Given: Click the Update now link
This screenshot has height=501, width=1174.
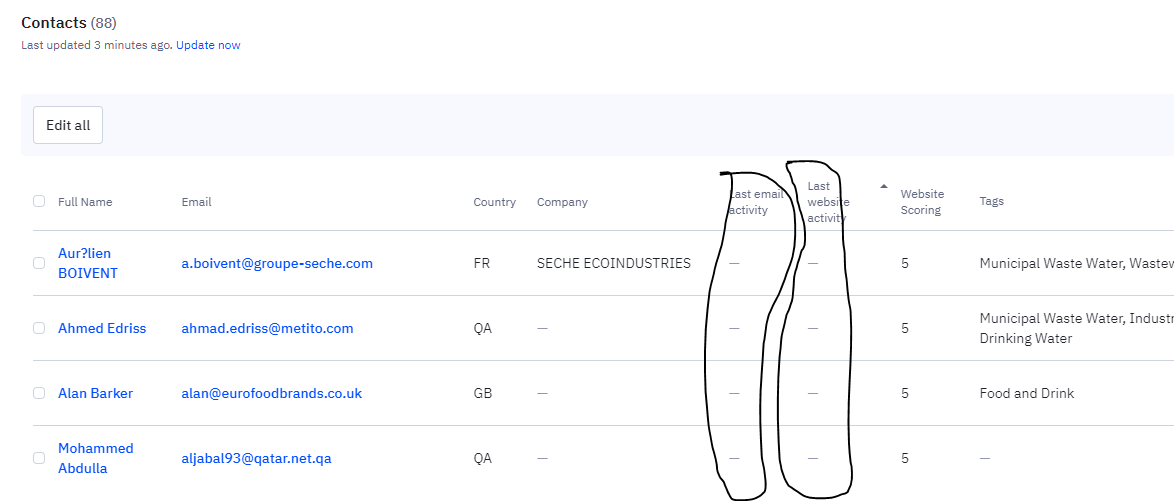Looking at the screenshot, I should [x=208, y=45].
